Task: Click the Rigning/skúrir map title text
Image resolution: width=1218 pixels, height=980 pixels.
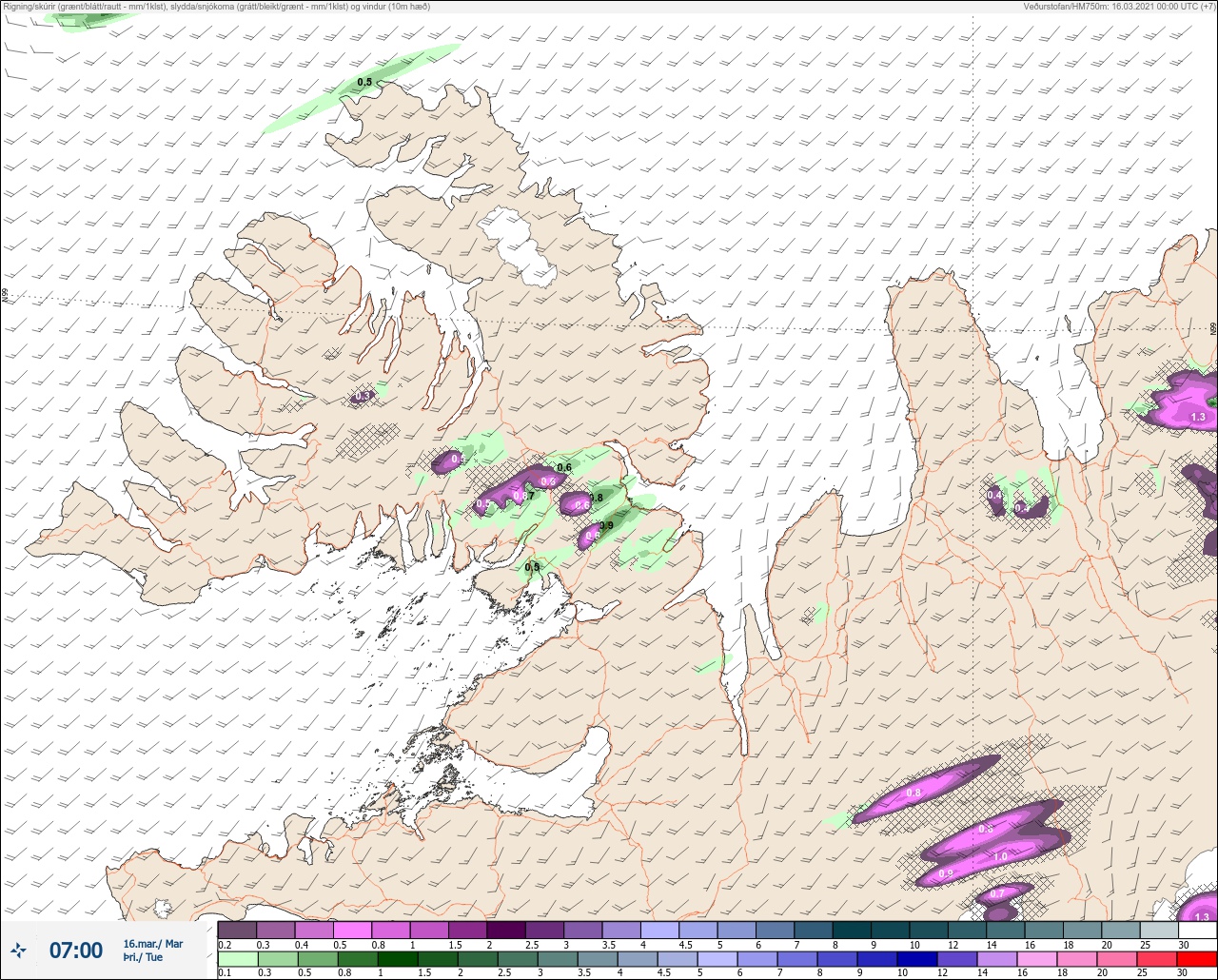Action: 217,7
